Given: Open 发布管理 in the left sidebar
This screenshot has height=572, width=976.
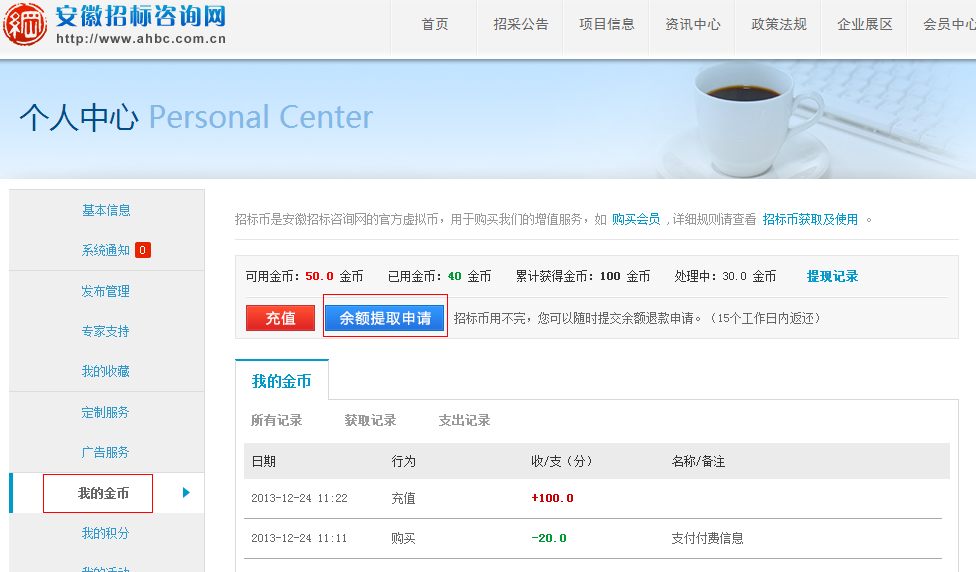Looking at the screenshot, I should 106,291.
